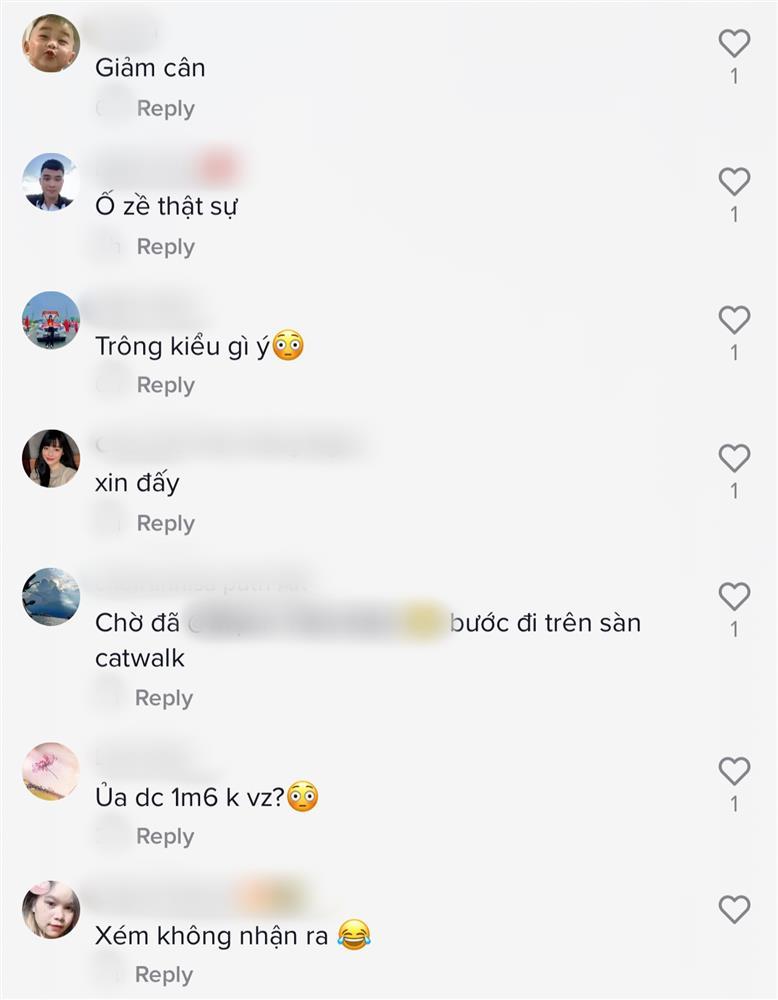Like the "xin đấy" comment

(734, 459)
